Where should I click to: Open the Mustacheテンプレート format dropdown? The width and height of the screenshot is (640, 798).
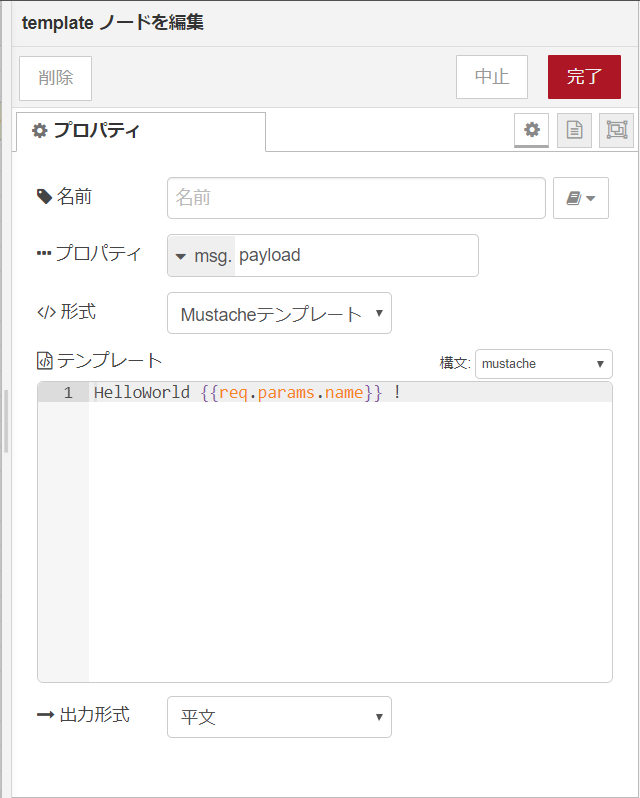coord(279,313)
